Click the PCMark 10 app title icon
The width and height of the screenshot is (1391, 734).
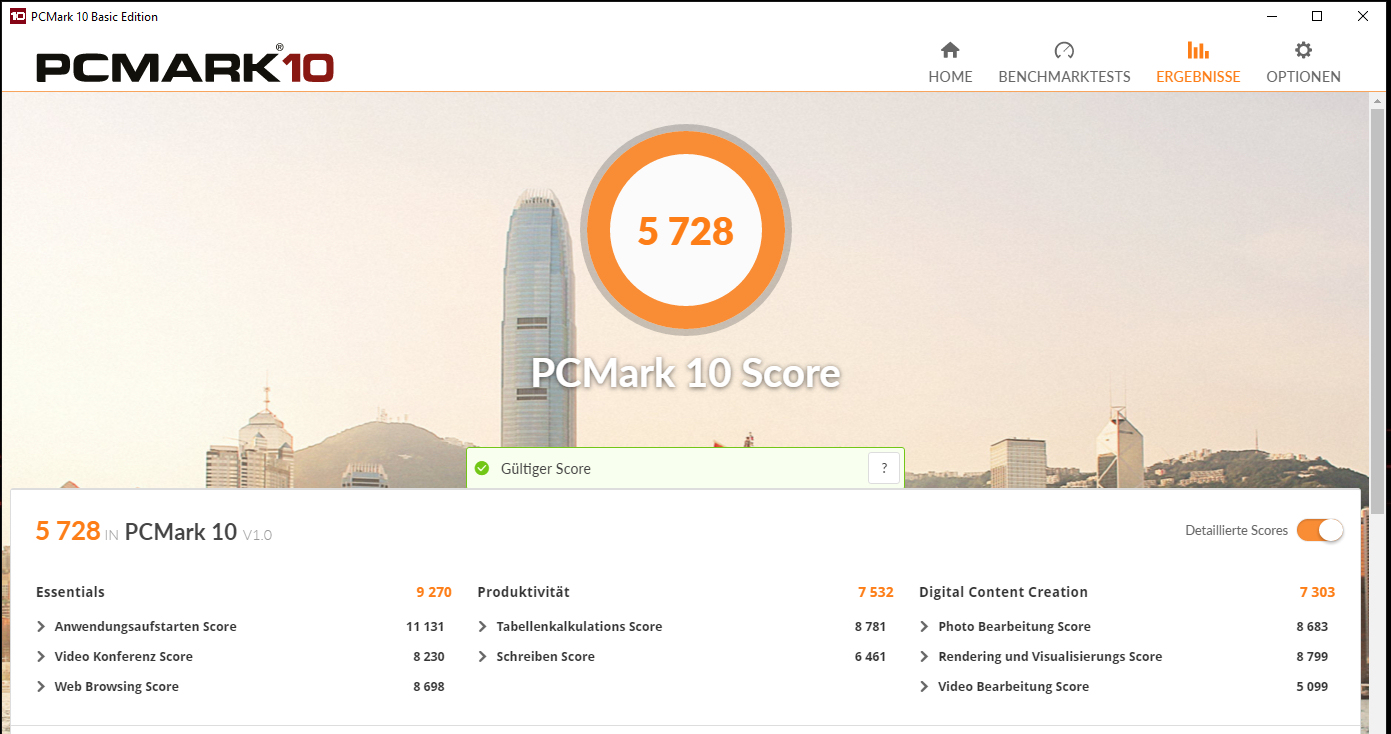click(x=17, y=16)
